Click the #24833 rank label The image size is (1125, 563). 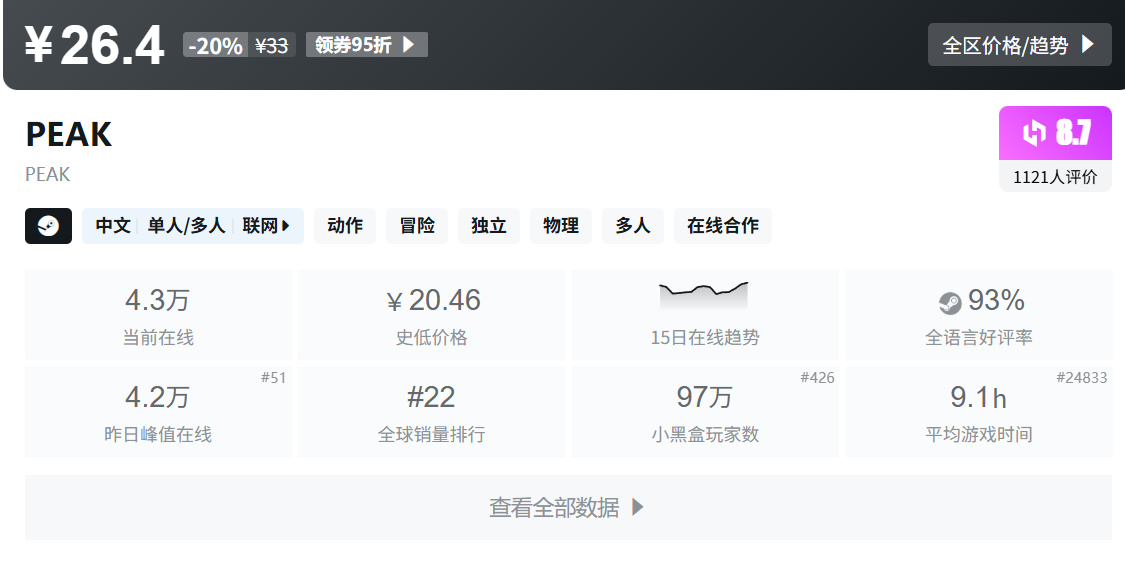[1081, 377]
